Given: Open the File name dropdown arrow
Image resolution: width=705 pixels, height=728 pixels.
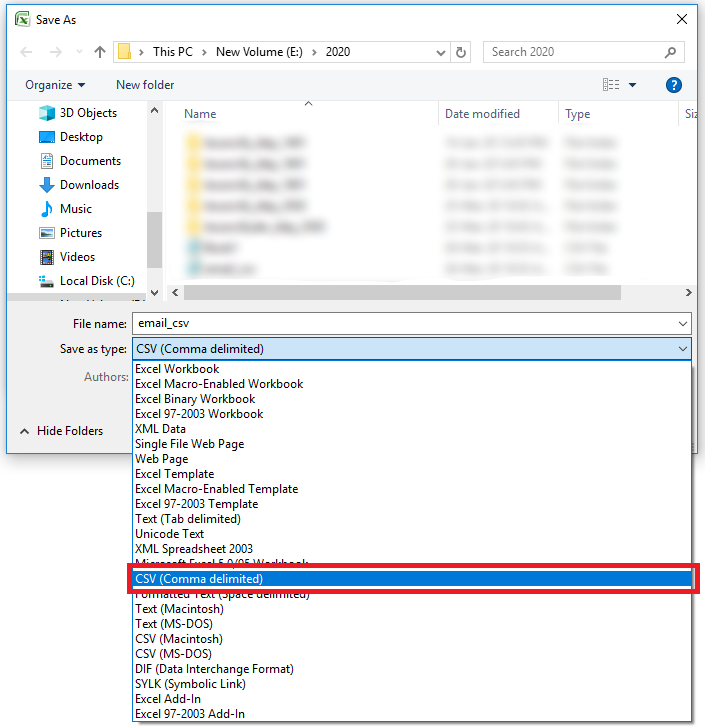Looking at the screenshot, I should 683,324.
